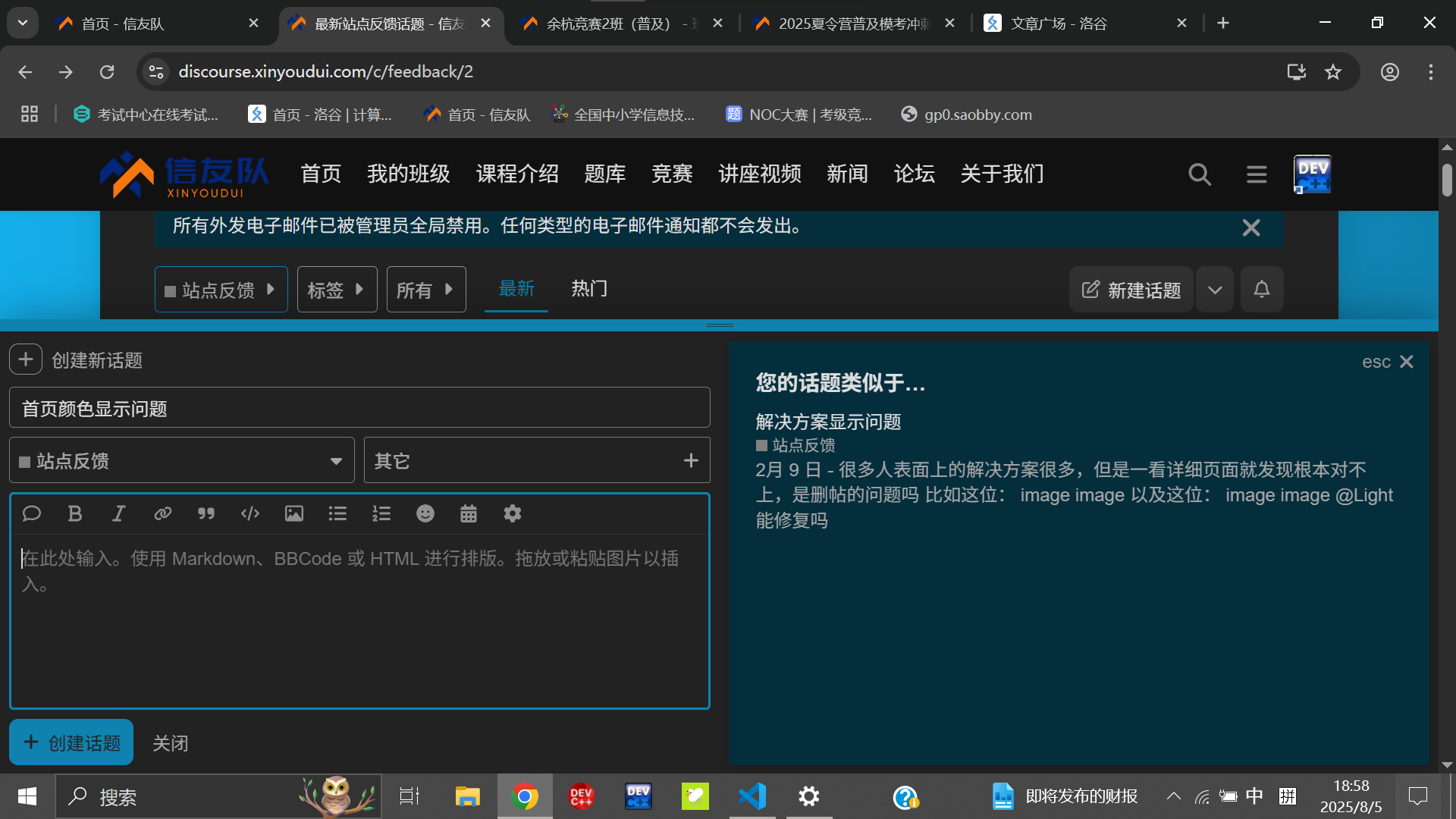1456x819 pixels.
Task: Insert a numbered list in the editor
Action: point(381,513)
